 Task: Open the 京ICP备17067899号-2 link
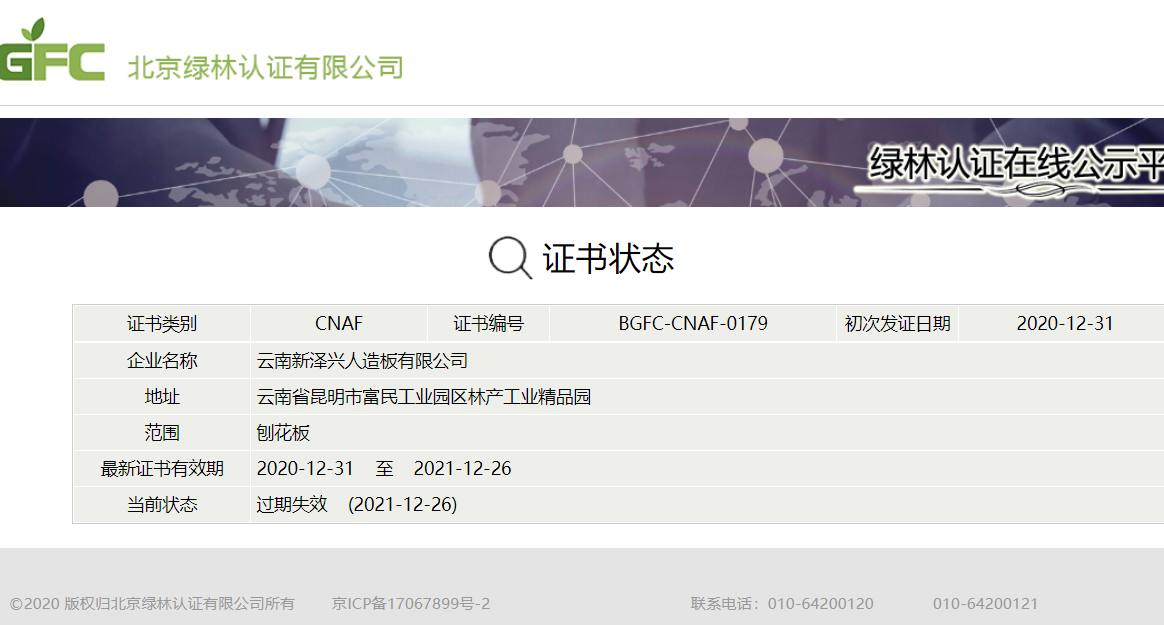(x=411, y=603)
